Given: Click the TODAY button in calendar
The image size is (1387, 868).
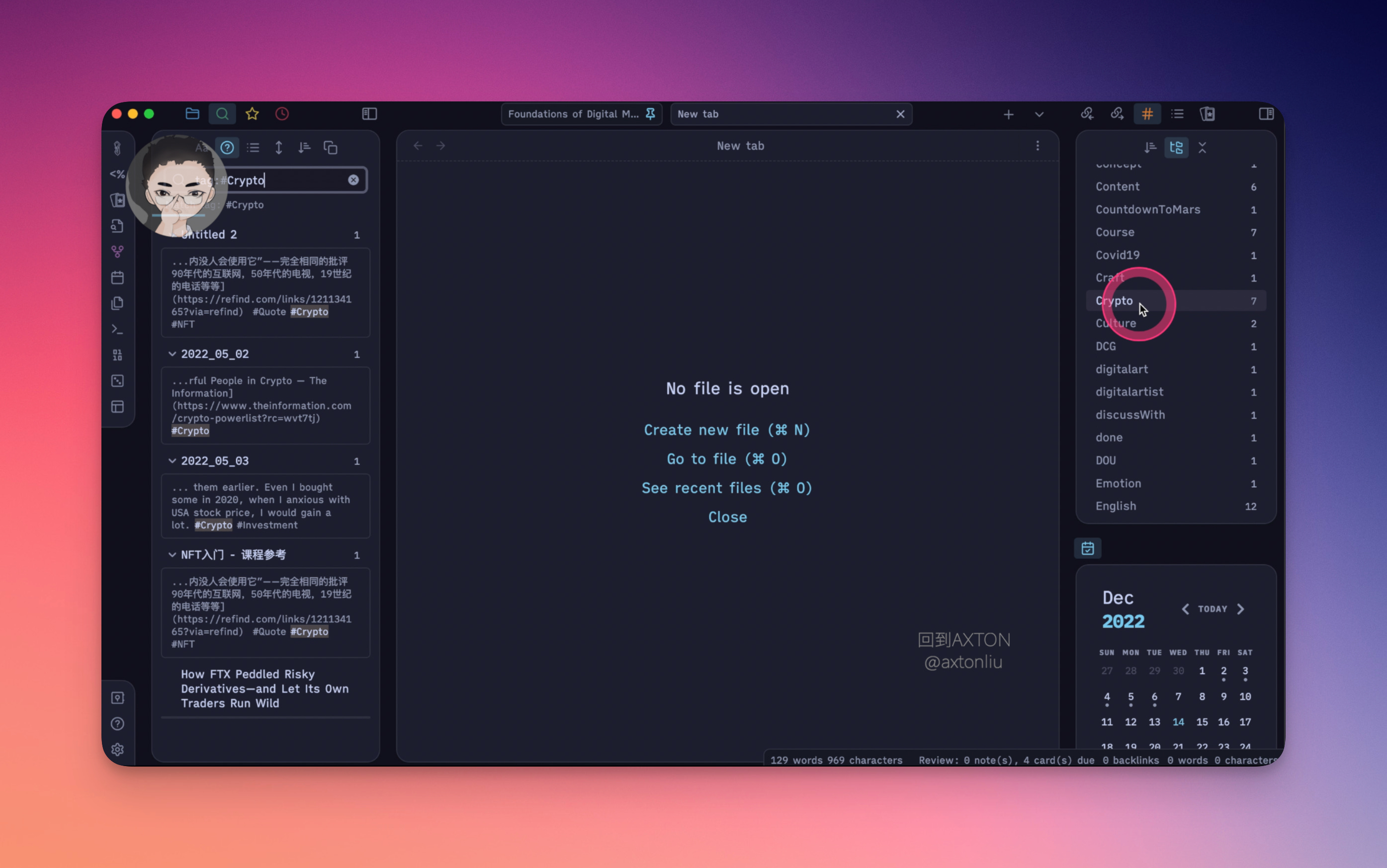Looking at the screenshot, I should (1213, 608).
